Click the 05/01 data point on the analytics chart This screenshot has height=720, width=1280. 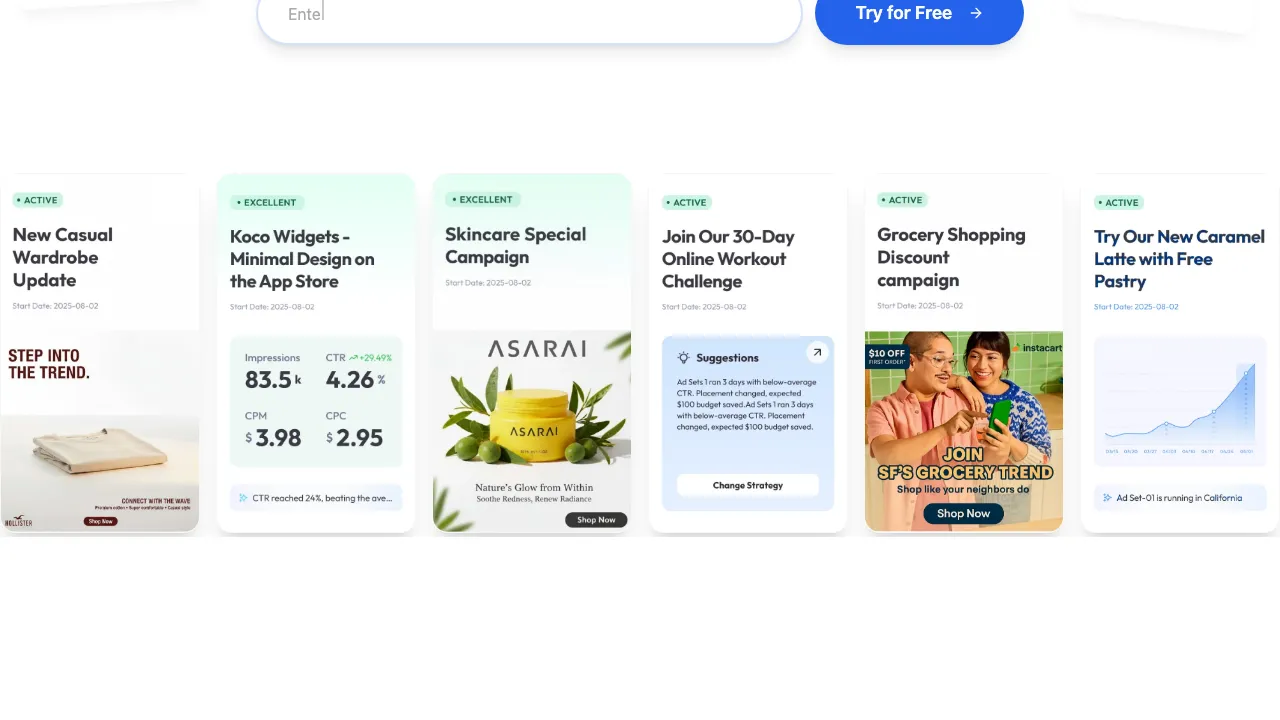tap(1245, 373)
